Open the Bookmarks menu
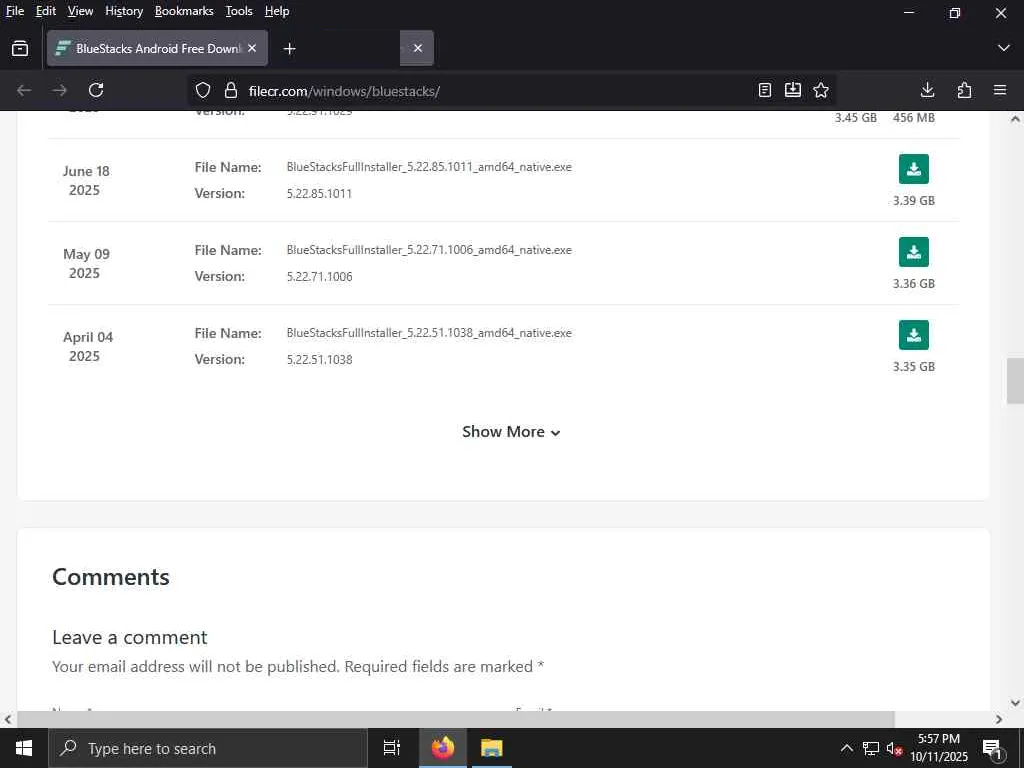The width and height of the screenshot is (1024, 768). (184, 11)
